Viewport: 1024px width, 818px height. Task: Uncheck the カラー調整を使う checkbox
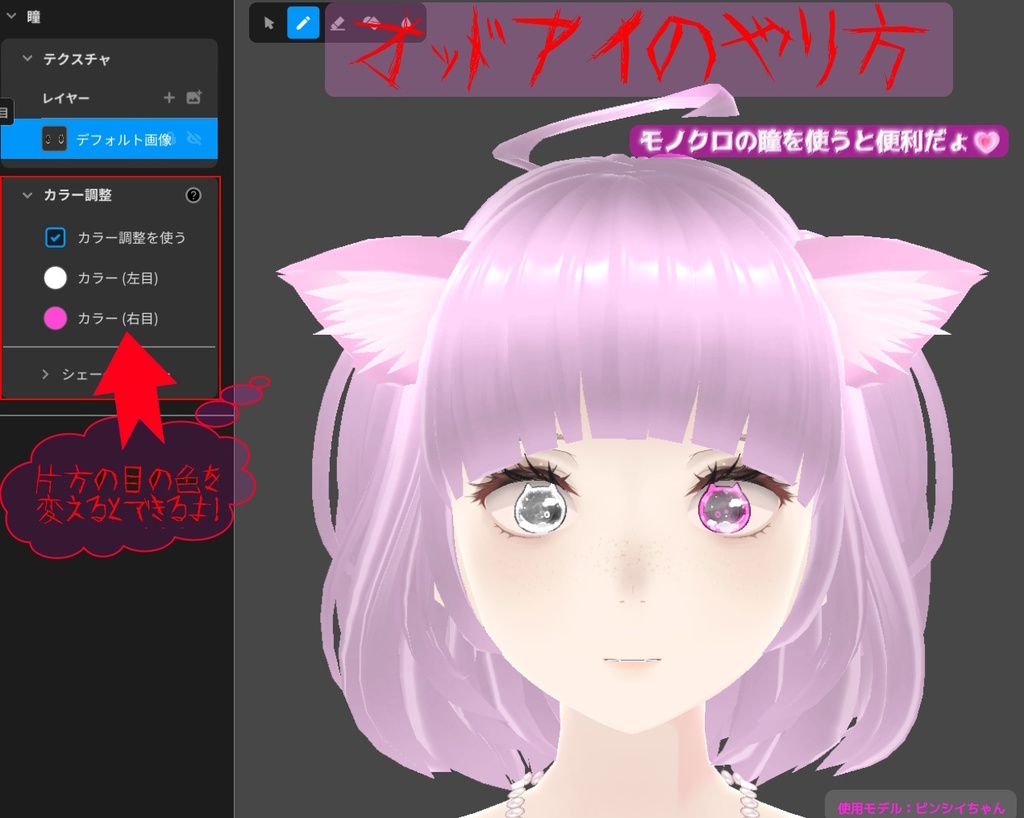click(x=55, y=237)
